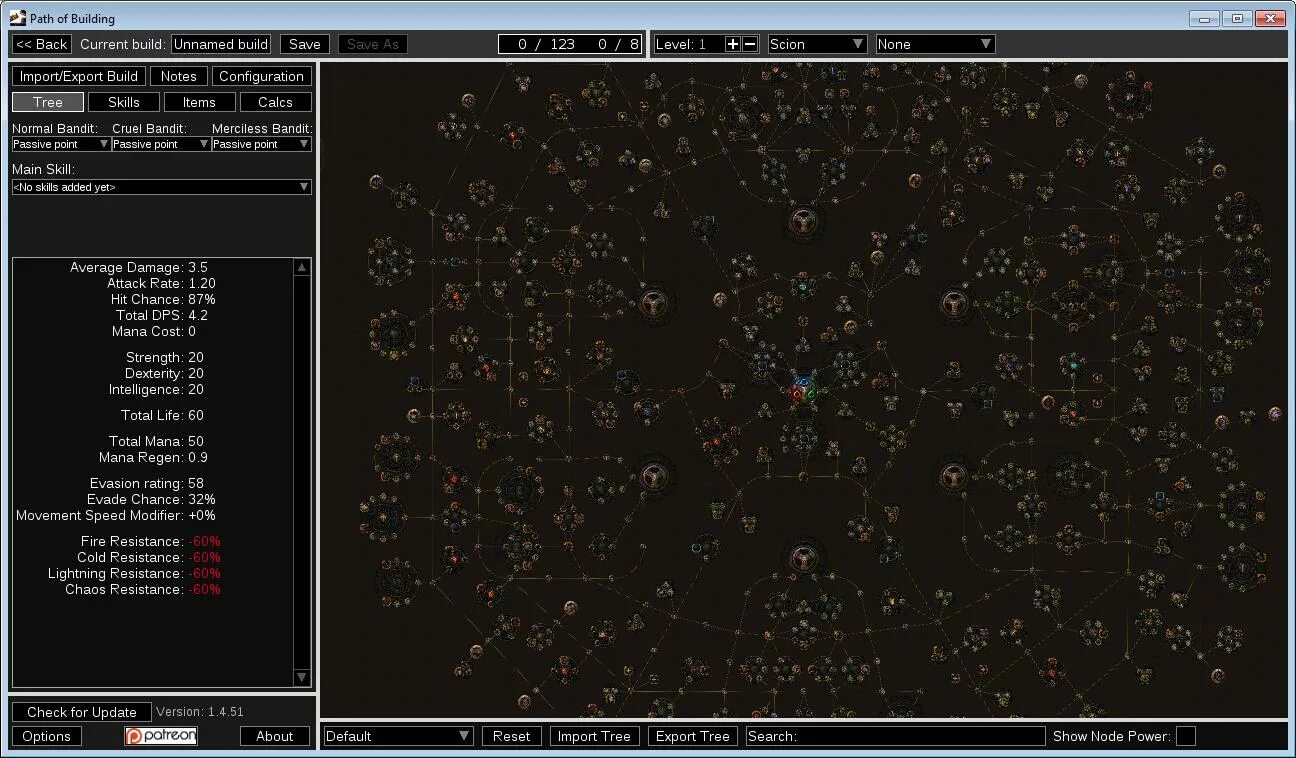The height and width of the screenshot is (758, 1296).
Task: Click the Path of Building title bar icon
Action: click(18, 17)
